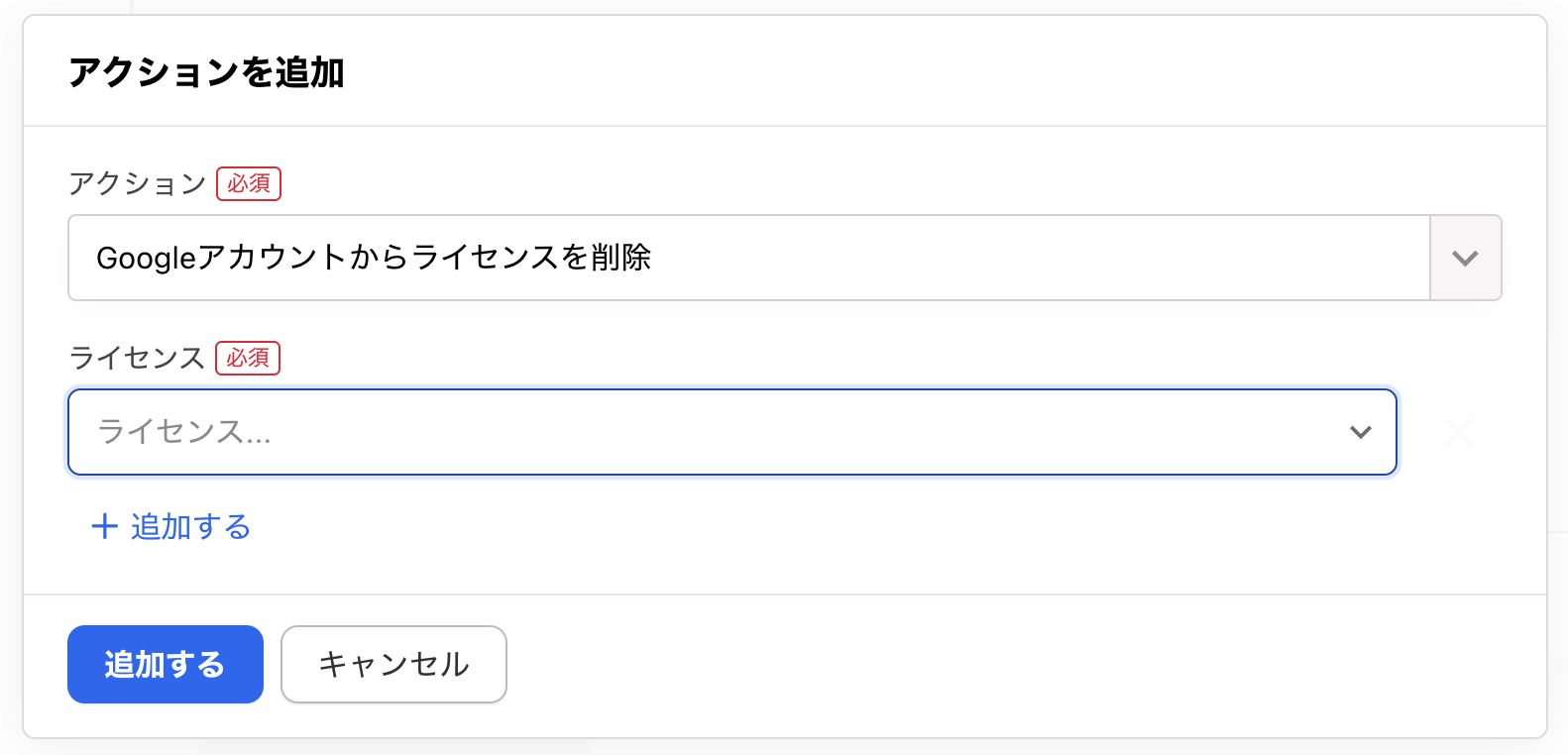The image size is (1568, 755).
Task: Click the empty footer area right of キャンセル
Action: 991,664
